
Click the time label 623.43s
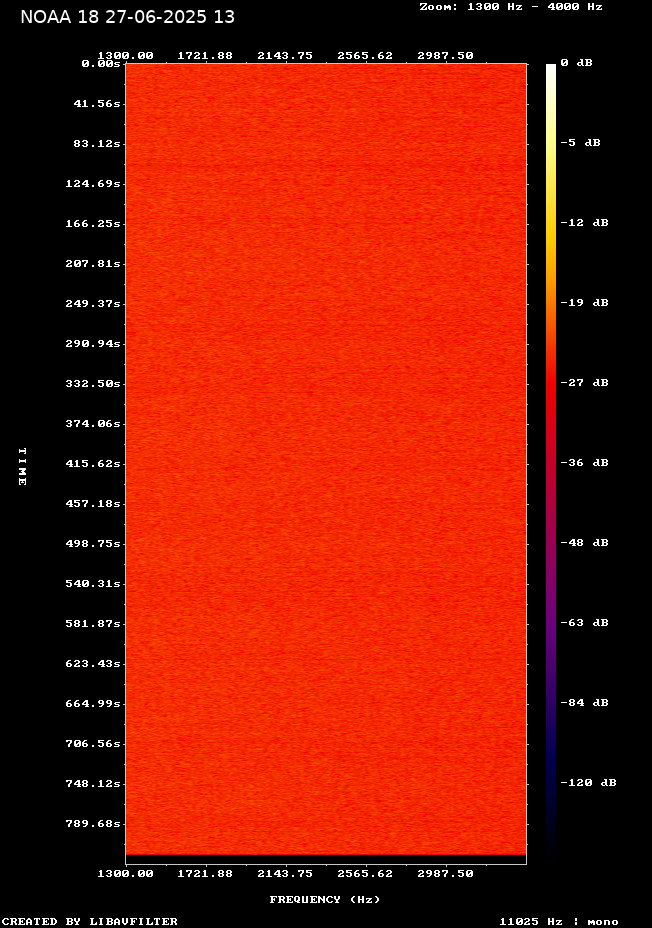pyautogui.click(x=93, y=664)
